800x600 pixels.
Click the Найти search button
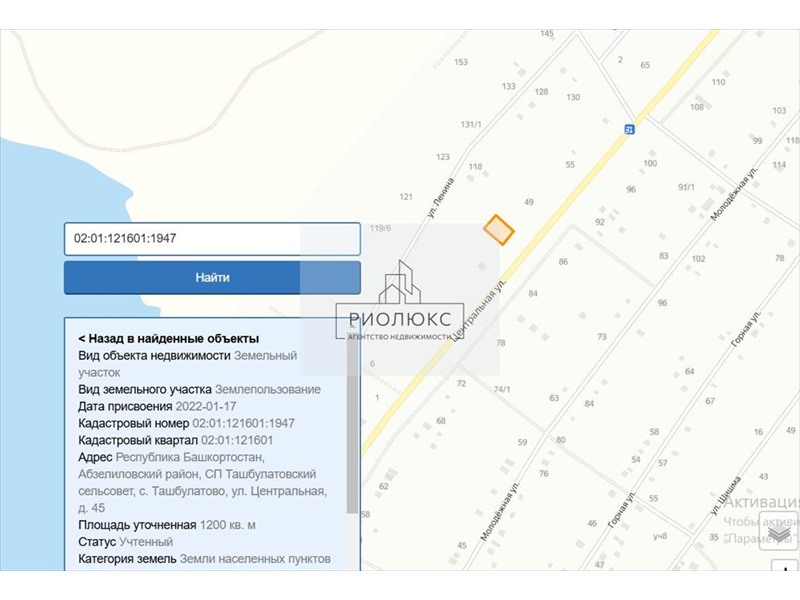click(x=212, y=278)
